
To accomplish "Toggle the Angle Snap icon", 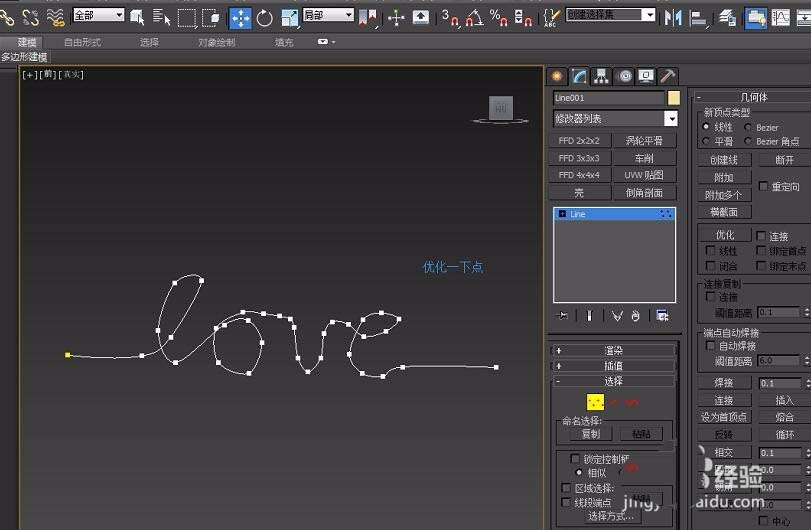I will (474, 18).
